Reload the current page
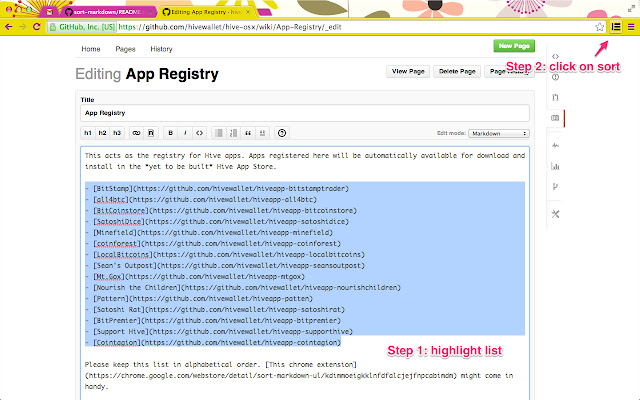This screenshot has height=400, width=640. [x=37, y=27]
